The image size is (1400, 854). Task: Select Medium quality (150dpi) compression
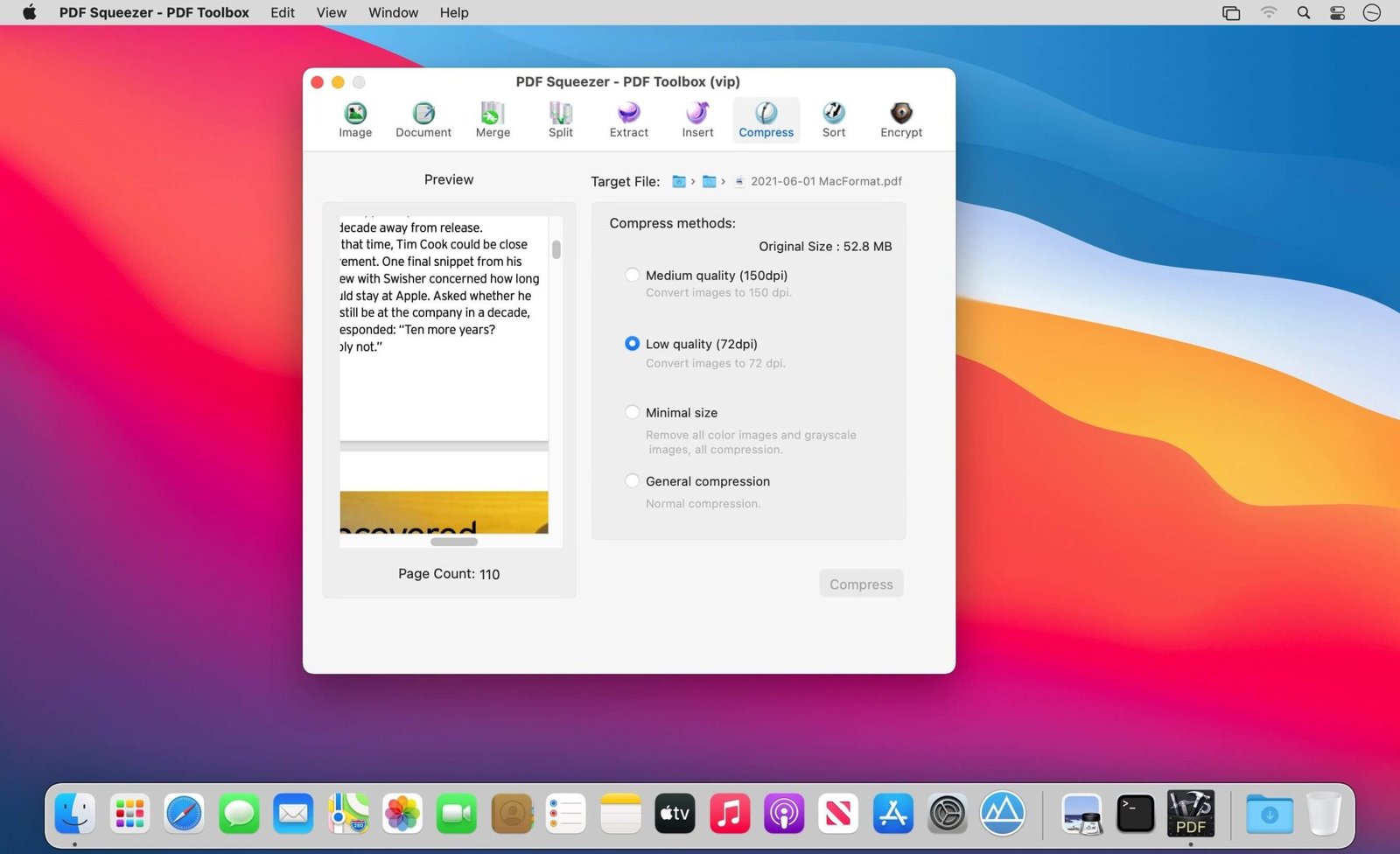[x=632, y=275]
